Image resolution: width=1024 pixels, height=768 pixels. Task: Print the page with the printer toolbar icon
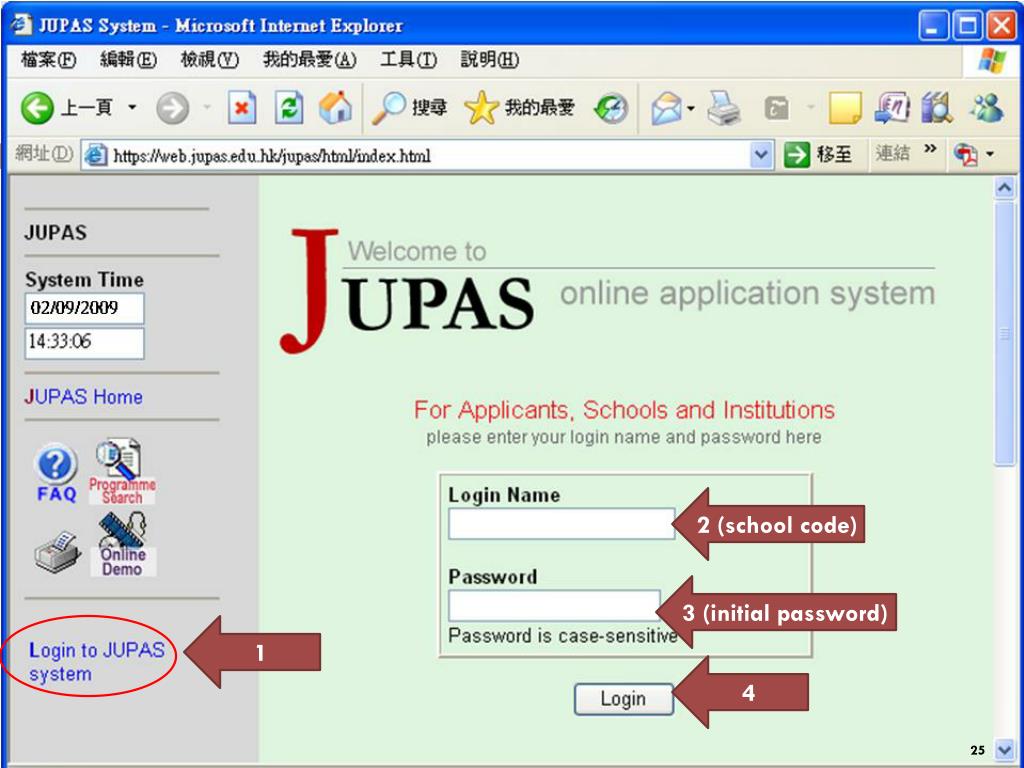tap(724, 108)
